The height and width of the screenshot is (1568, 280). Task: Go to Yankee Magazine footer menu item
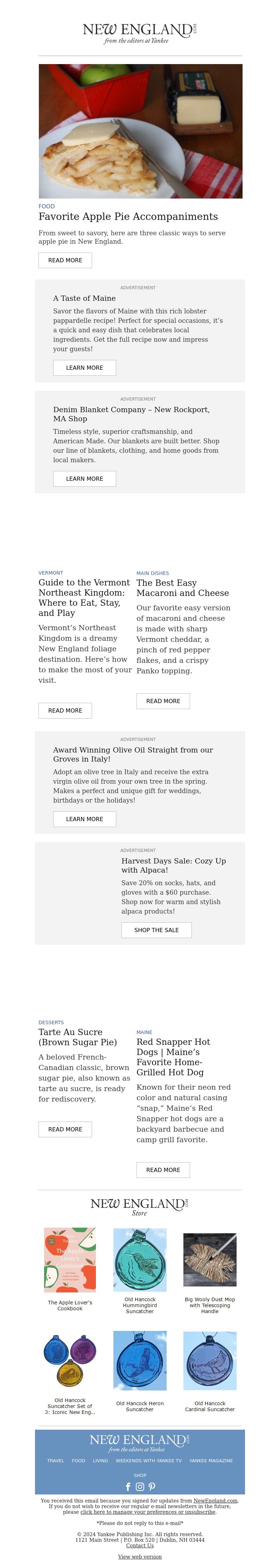point(211,1460)
